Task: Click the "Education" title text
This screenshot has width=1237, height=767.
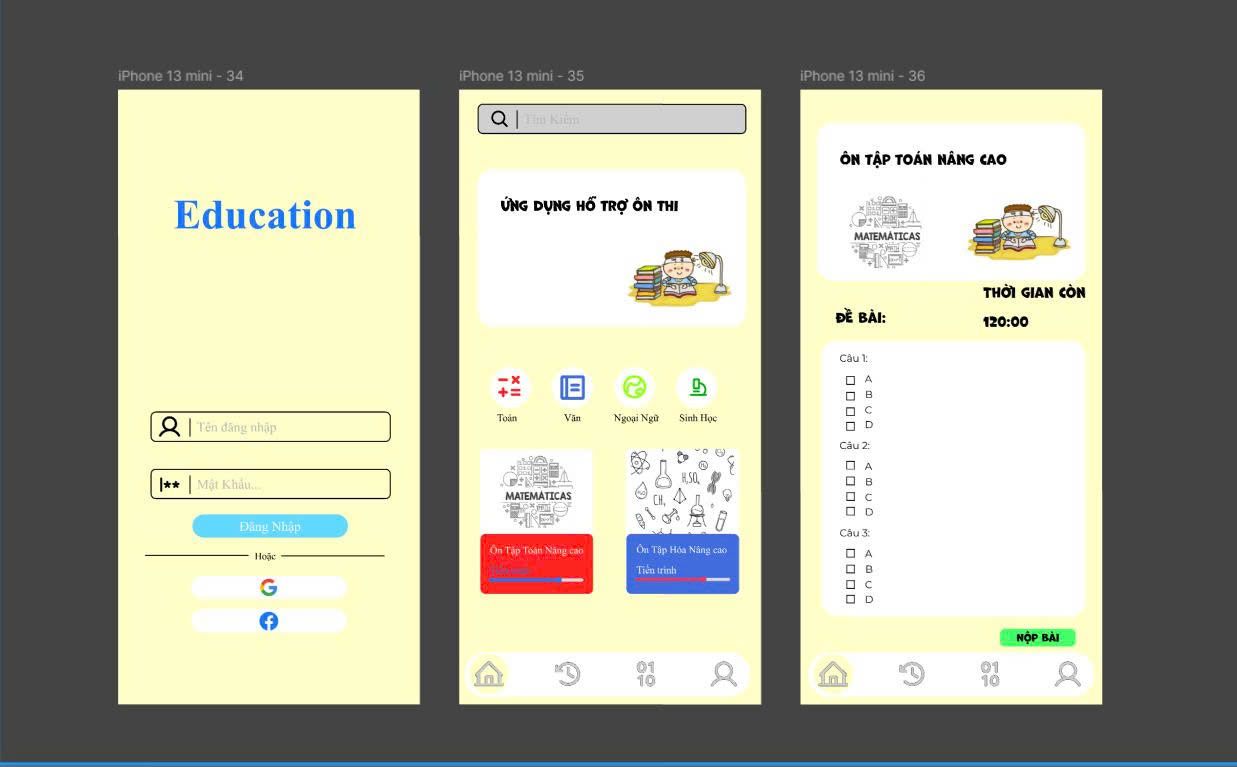Action: pyautogui.click(x=265, y=215)
